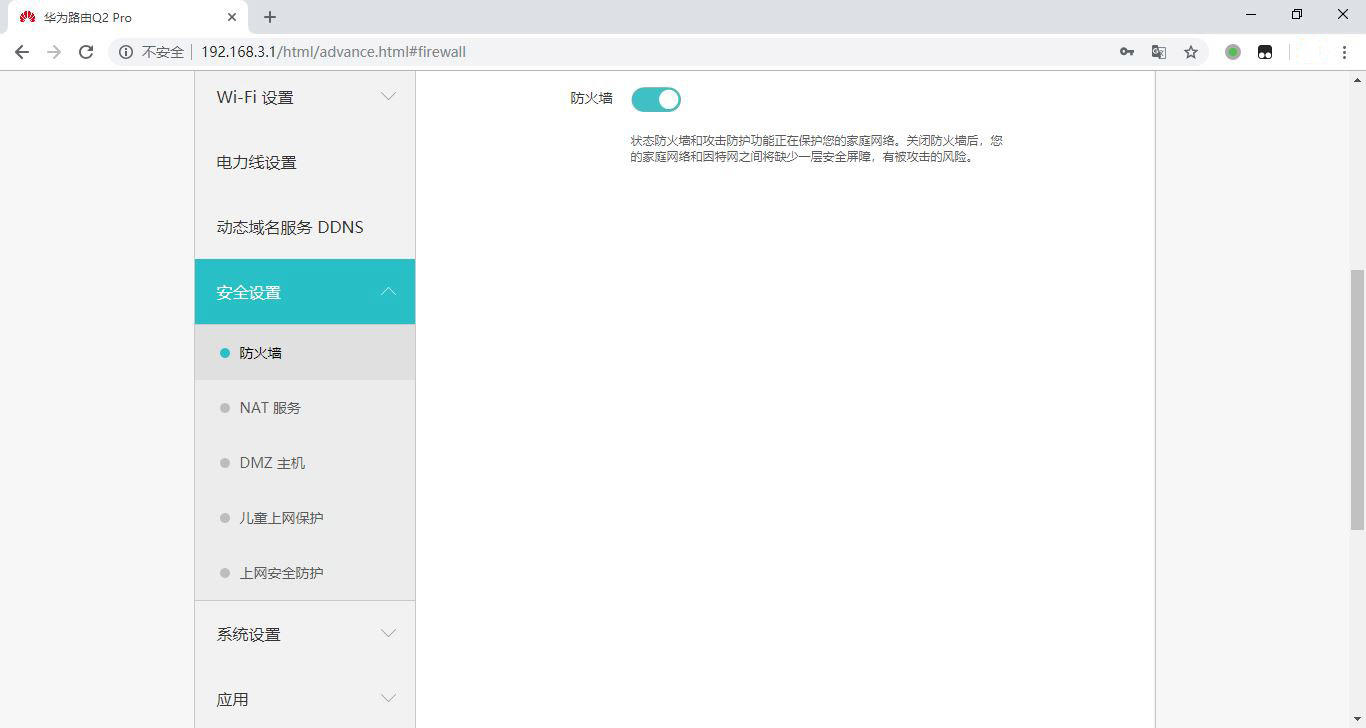The image size is (1366, 728).
Task: Click the address bar URL
Action: coord(333,52)
